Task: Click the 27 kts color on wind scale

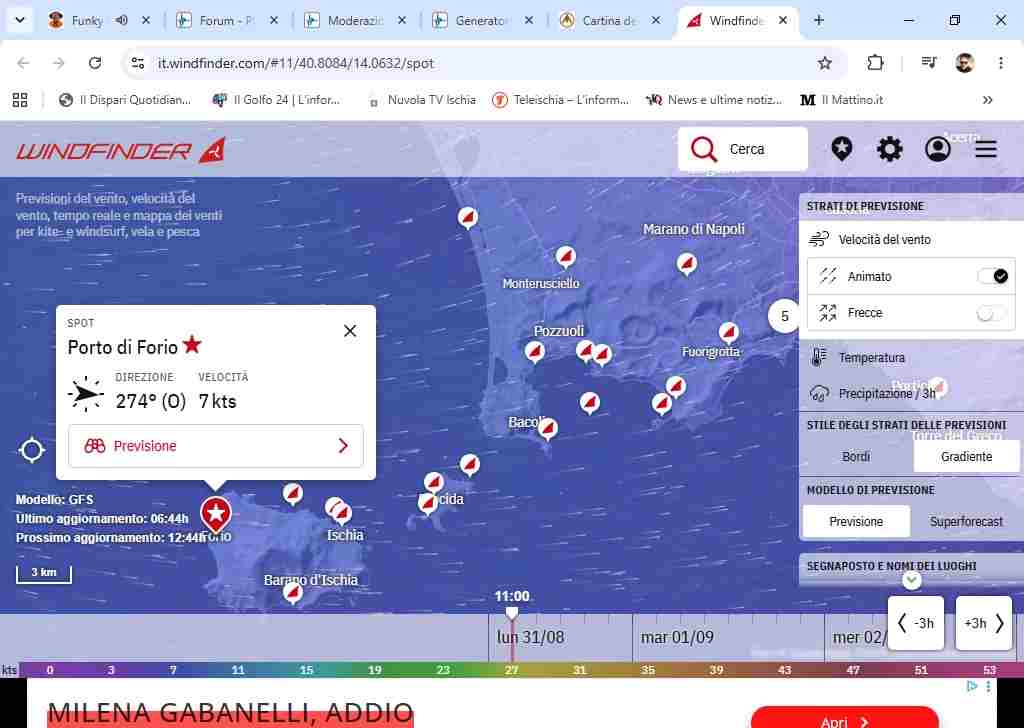Action: click(x=511, y=670)
